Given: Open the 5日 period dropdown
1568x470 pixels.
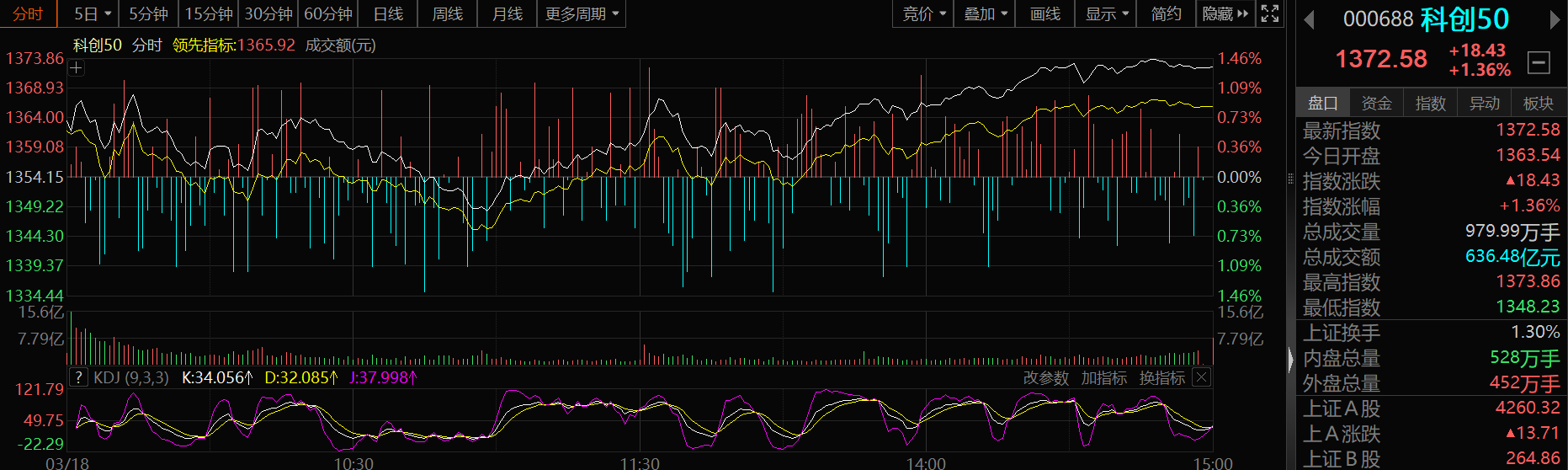Looking at the screenshot, I should pos(92,13).
